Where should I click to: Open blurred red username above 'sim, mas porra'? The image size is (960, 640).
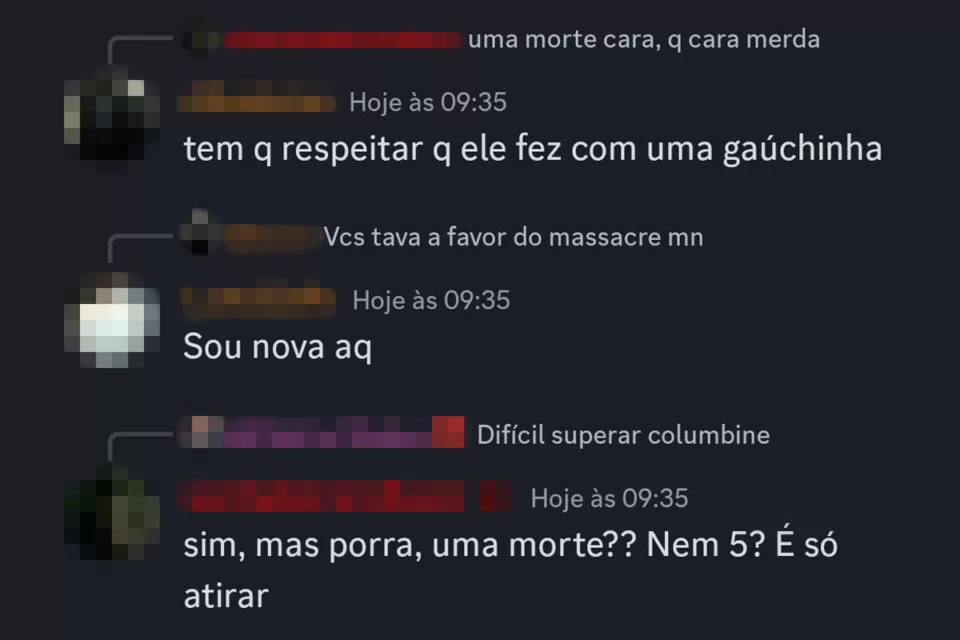pyautogui.click(x=345, y=496)
